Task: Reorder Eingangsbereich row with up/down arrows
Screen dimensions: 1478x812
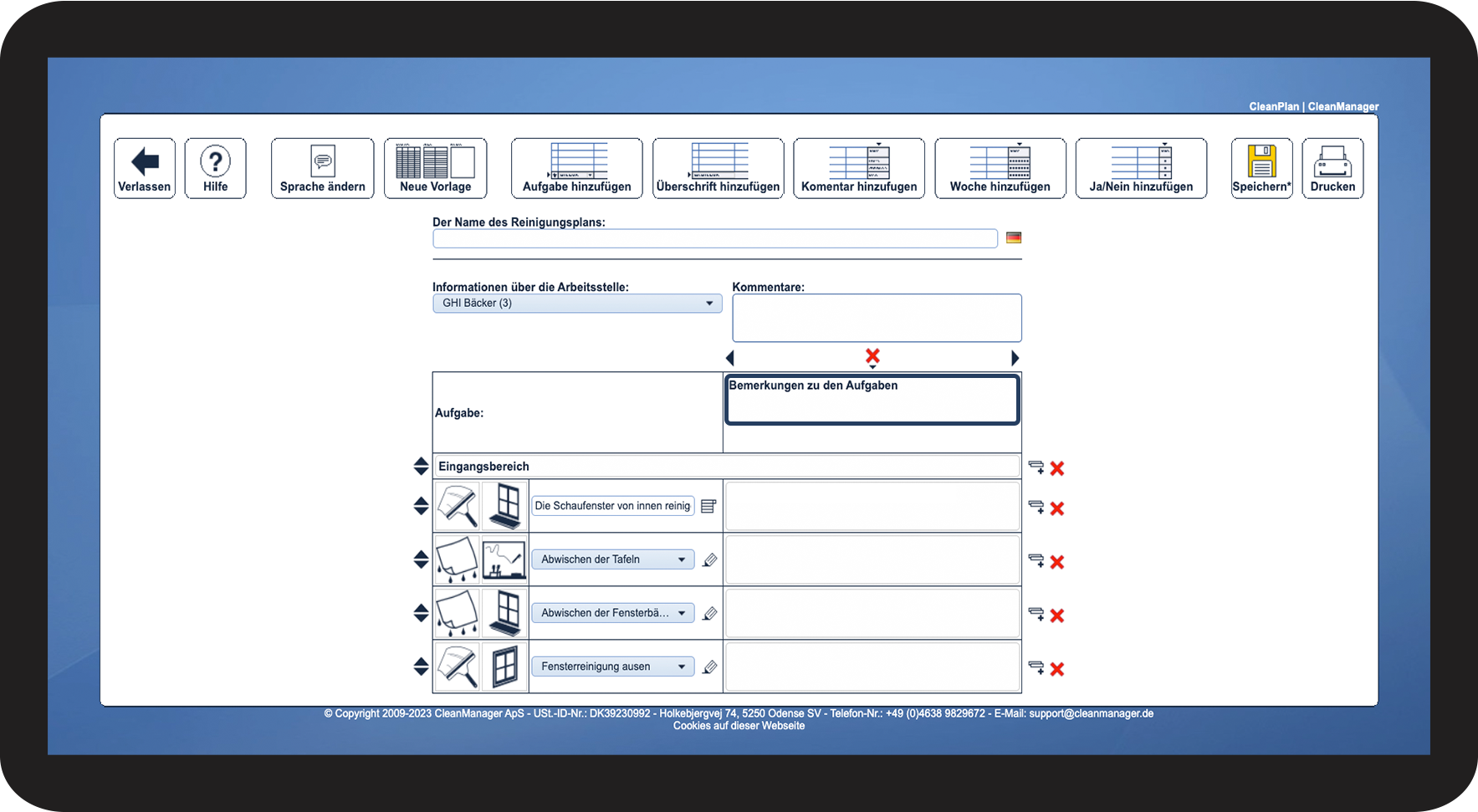Action: pos(421,467)
